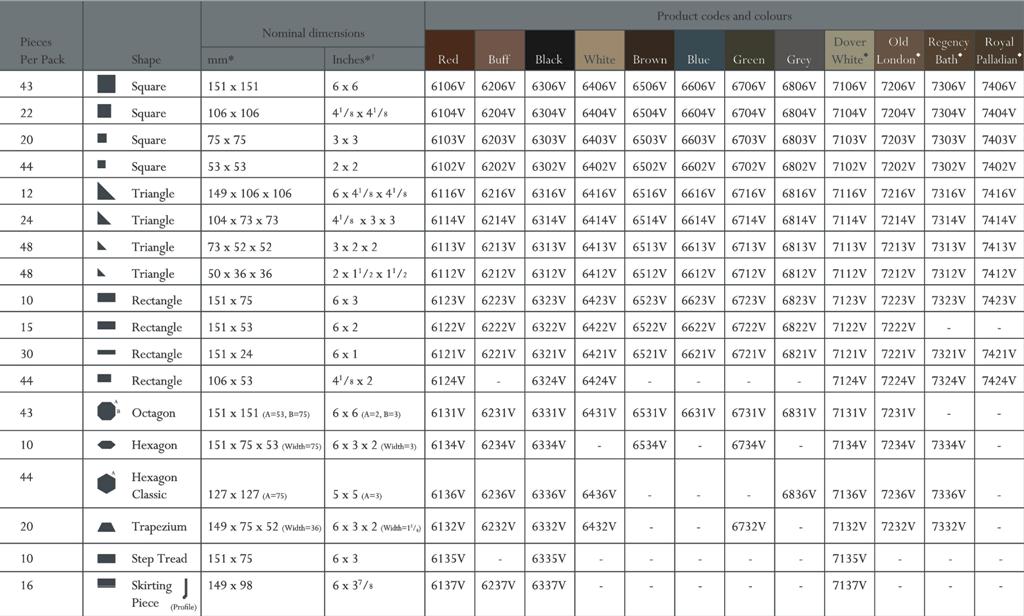
Task: Click the 151 x 24 thin rectangle icon
Action: (x=106, y=353)
